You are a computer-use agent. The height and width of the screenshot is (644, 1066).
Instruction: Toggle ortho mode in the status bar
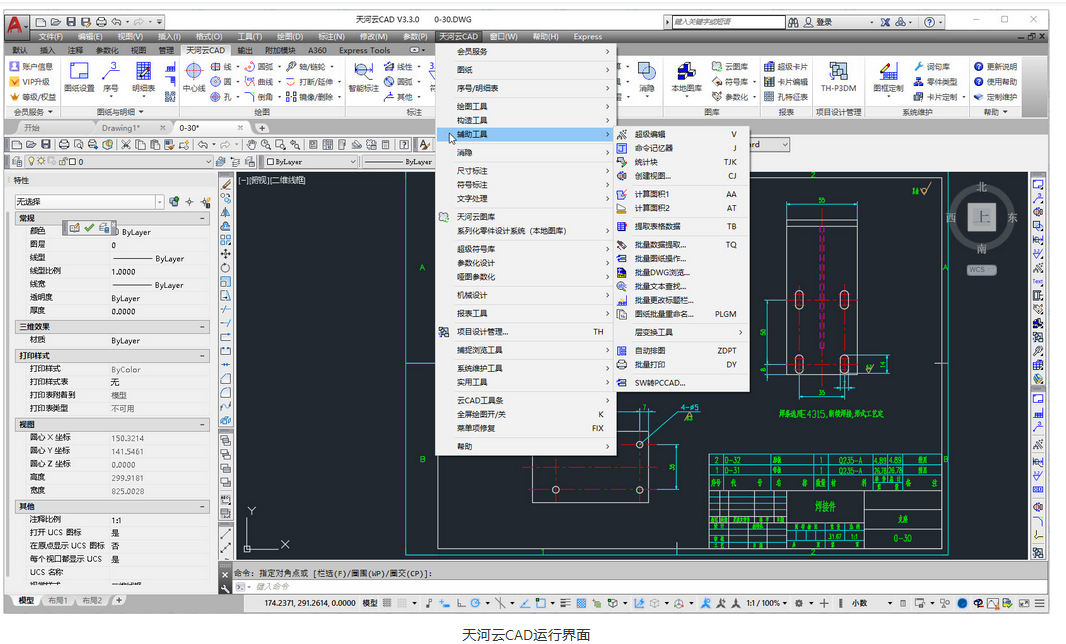point(461,603)
